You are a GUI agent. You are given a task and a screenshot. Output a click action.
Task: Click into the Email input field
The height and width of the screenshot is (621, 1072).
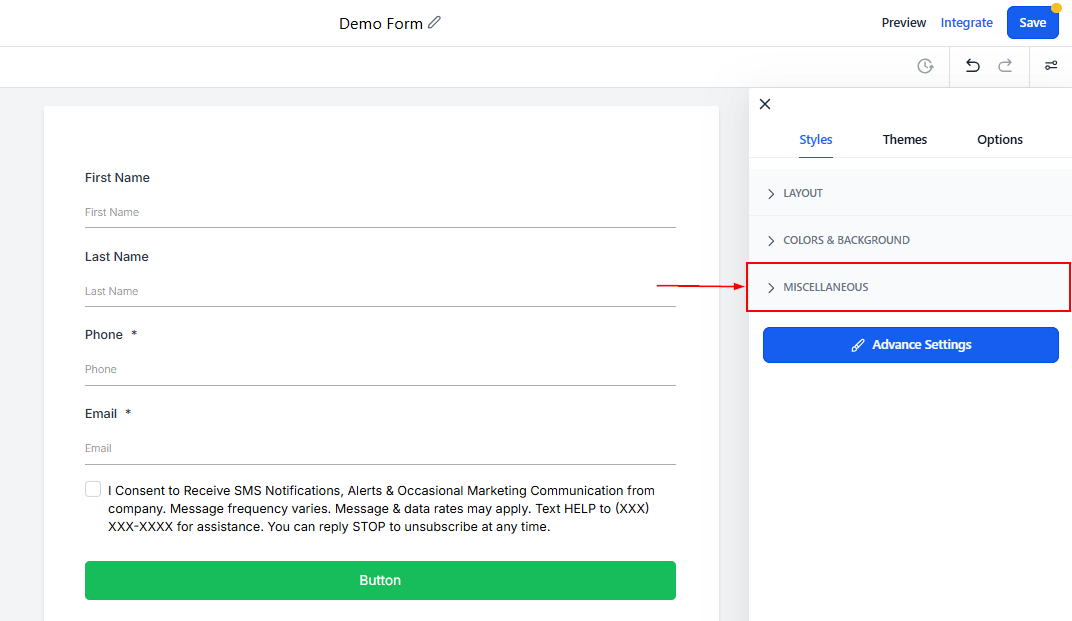tap(380, 448)
